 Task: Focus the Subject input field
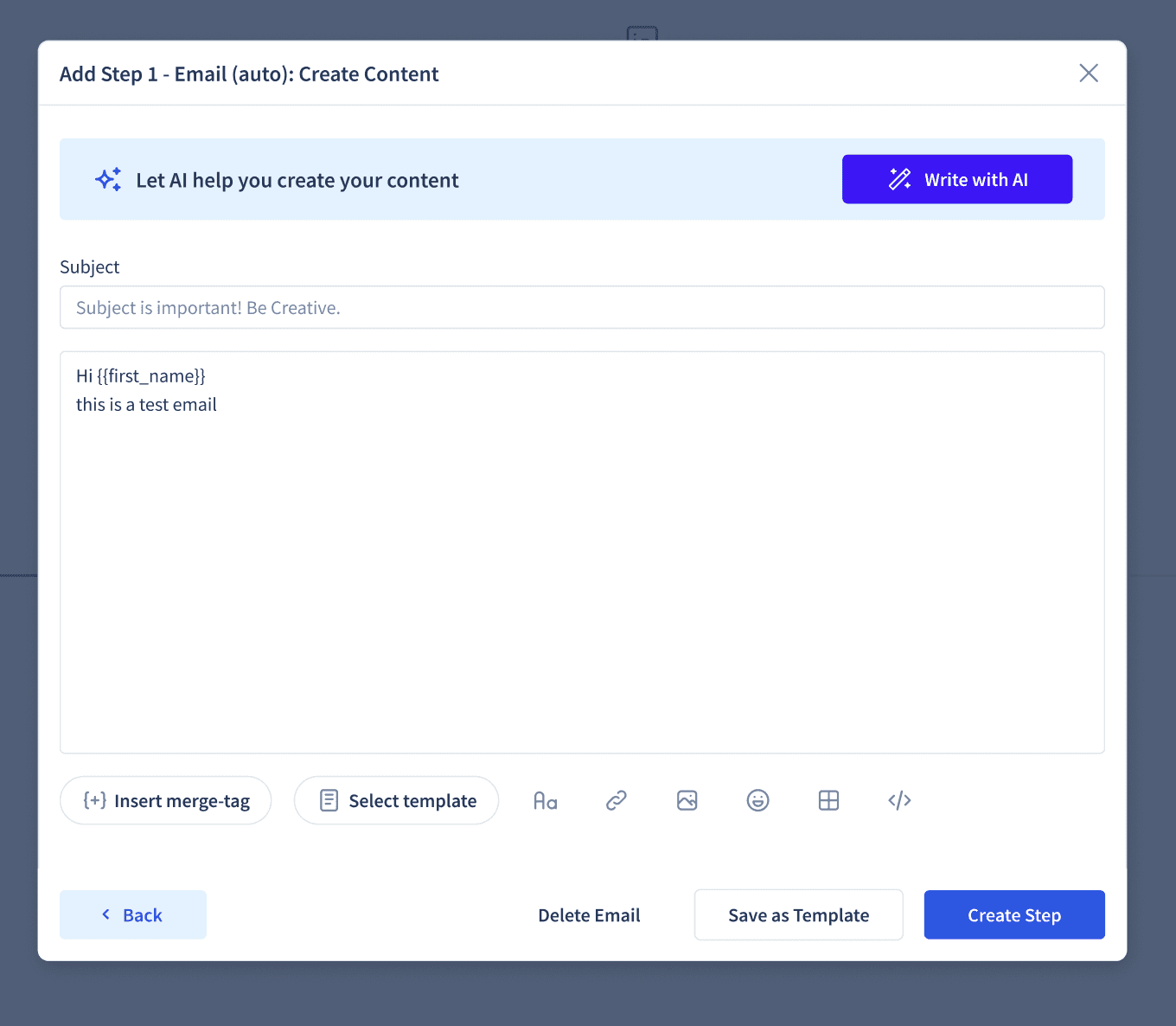[x=582, y=307]
